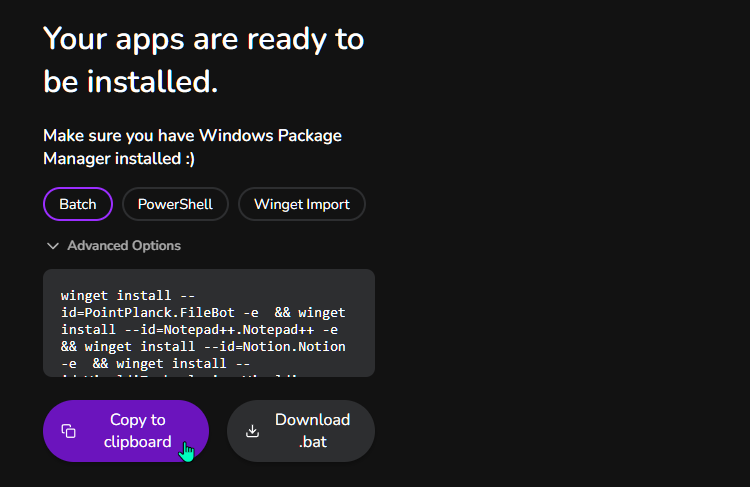
Task: Click inside the winget command code box
Action: click(209, 323)
